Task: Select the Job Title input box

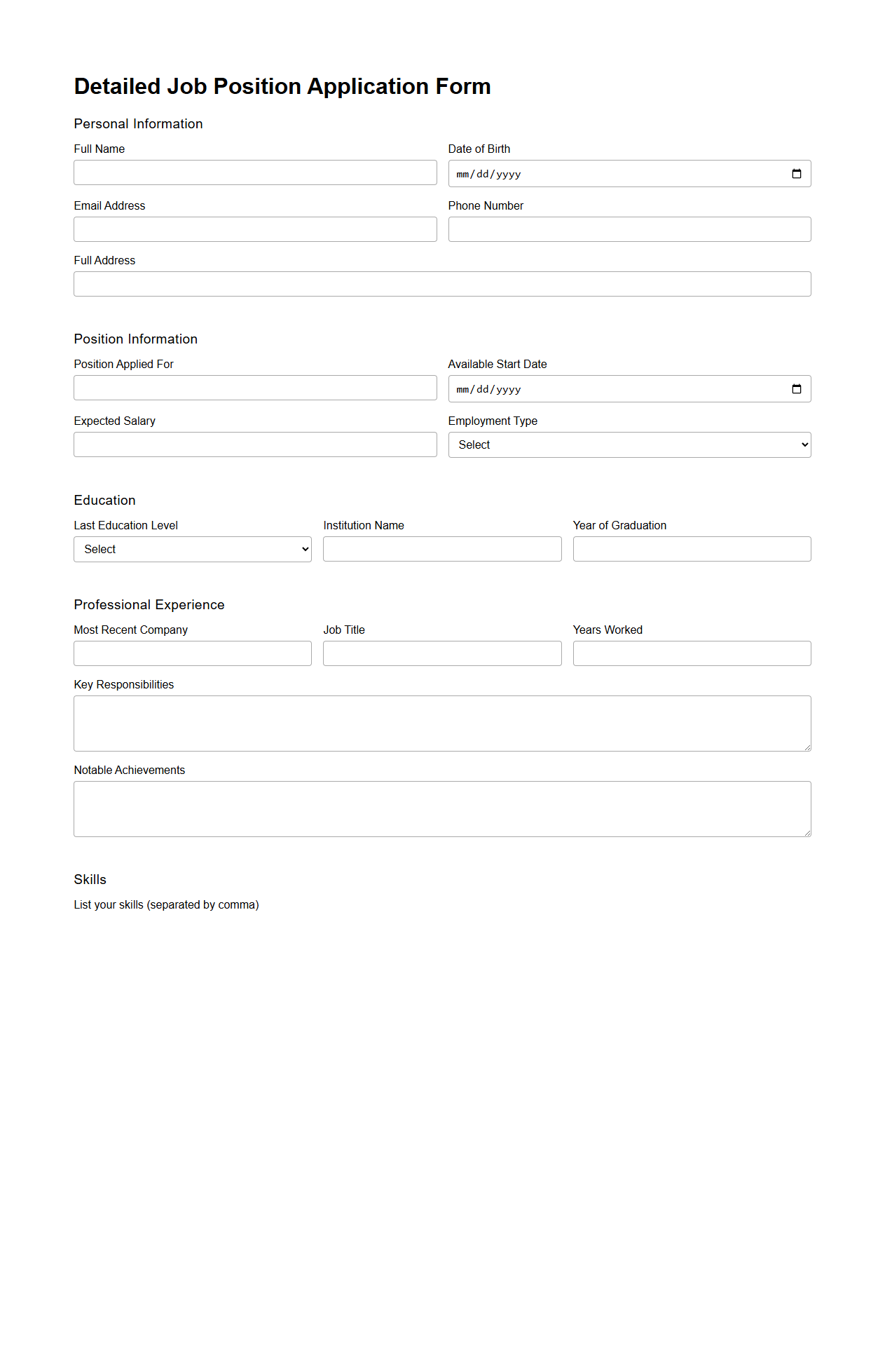Action: (441, 653)
